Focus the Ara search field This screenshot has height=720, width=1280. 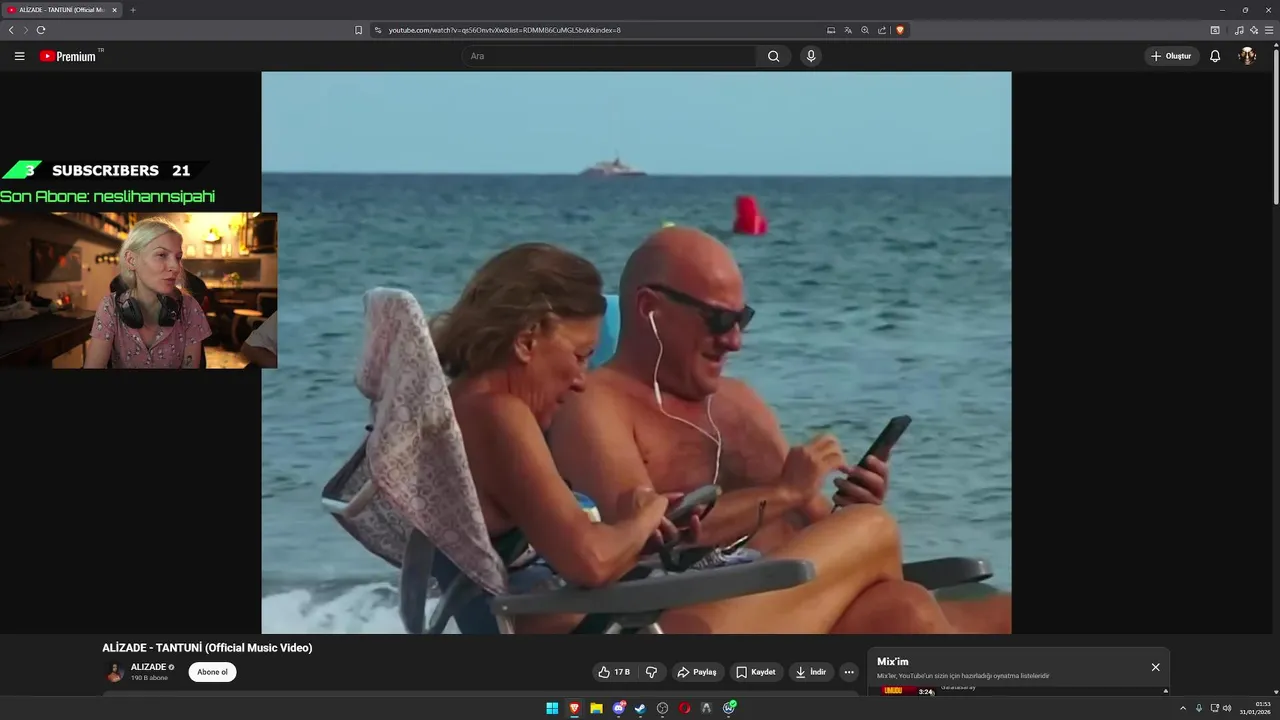click(610, 56)
